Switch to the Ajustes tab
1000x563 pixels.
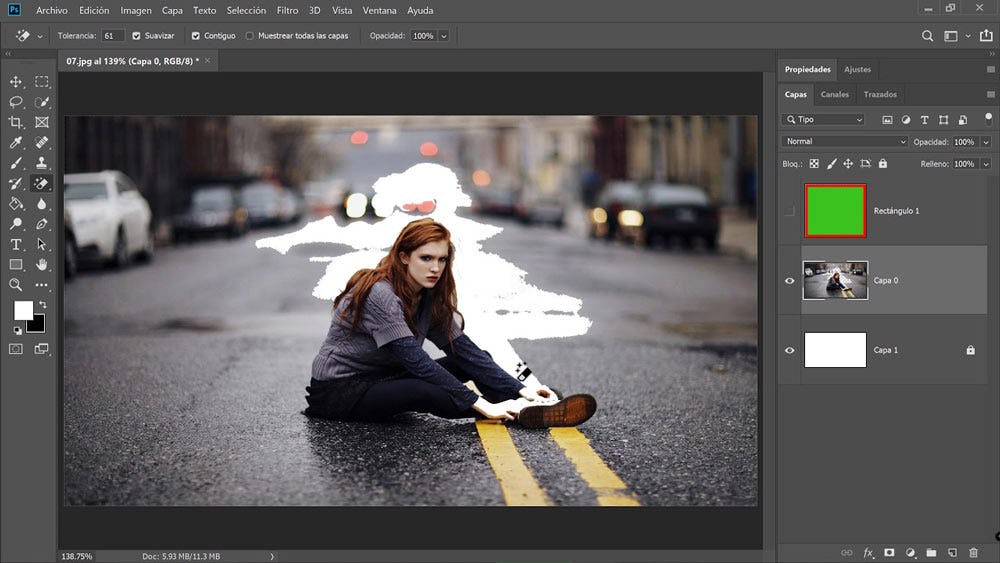pyautogui.click(x=857, y=69)
